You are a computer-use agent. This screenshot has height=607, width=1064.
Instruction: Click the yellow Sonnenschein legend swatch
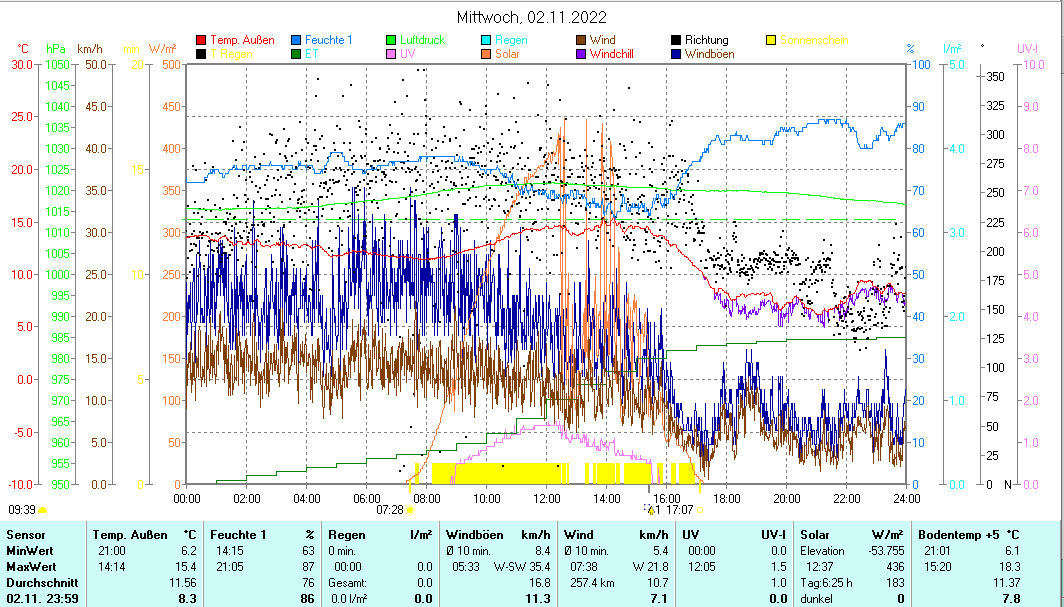[x=771, y=41]
